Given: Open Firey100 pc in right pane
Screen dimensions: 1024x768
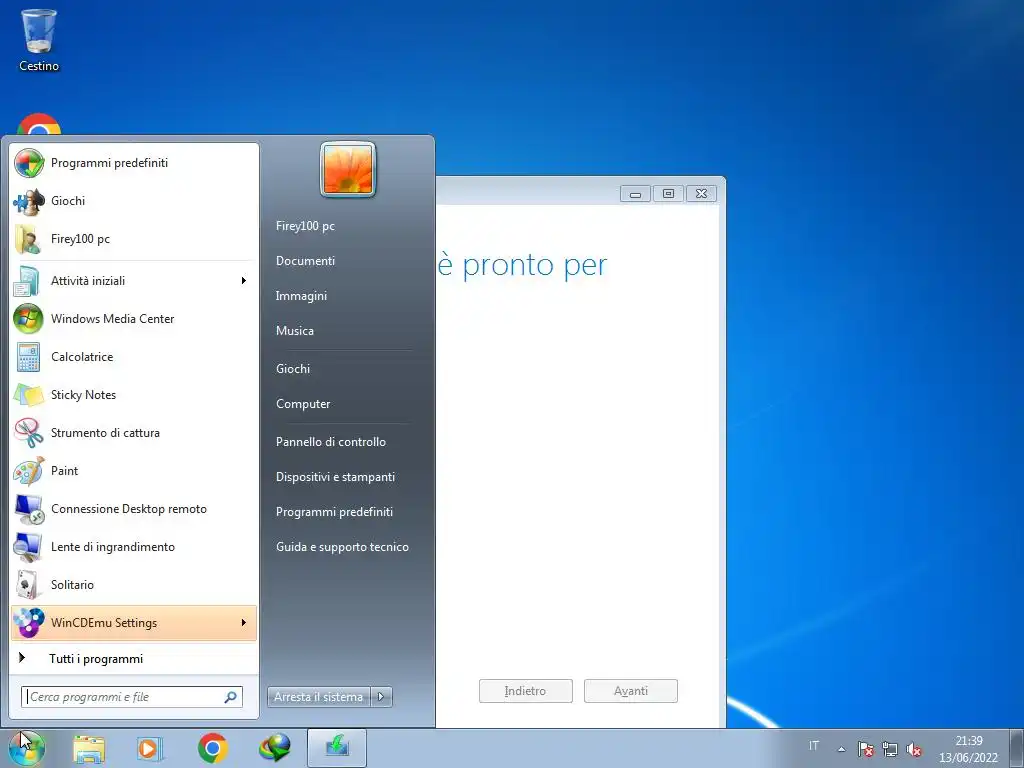Looking at the screenshot, I should [x=305, y=226].
